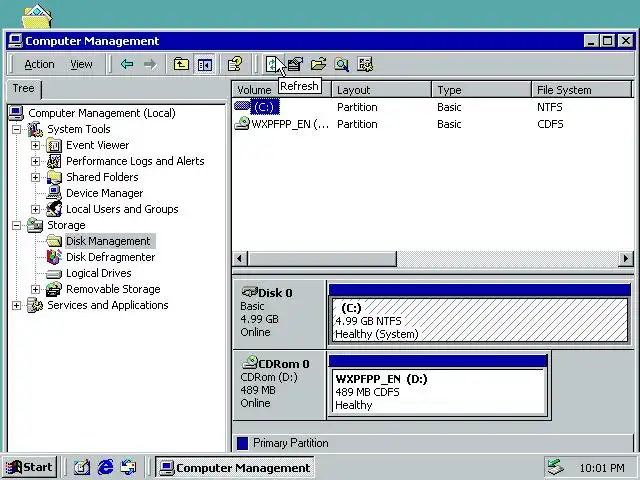The width and height of the screenshot is (640, 480).
Task: Expand the Removable Storage node
Action: click(35, 289)
